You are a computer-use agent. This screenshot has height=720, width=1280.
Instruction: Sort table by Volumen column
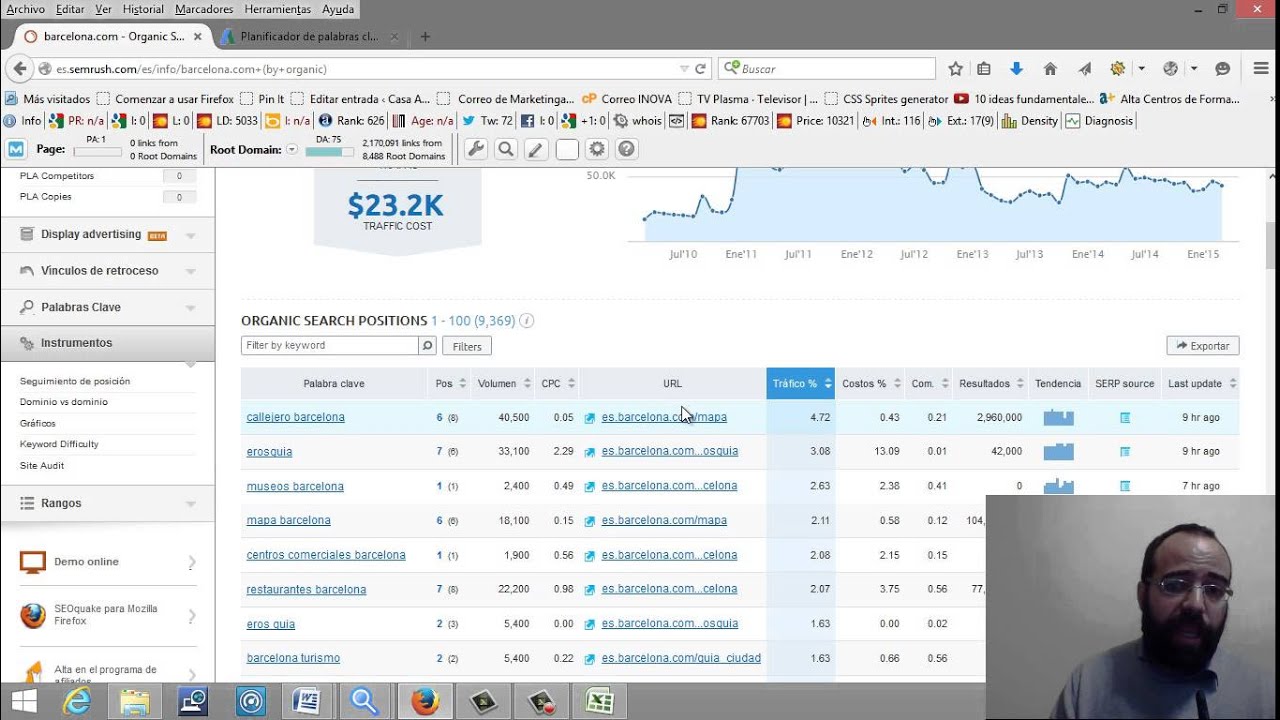pos(503,384)
